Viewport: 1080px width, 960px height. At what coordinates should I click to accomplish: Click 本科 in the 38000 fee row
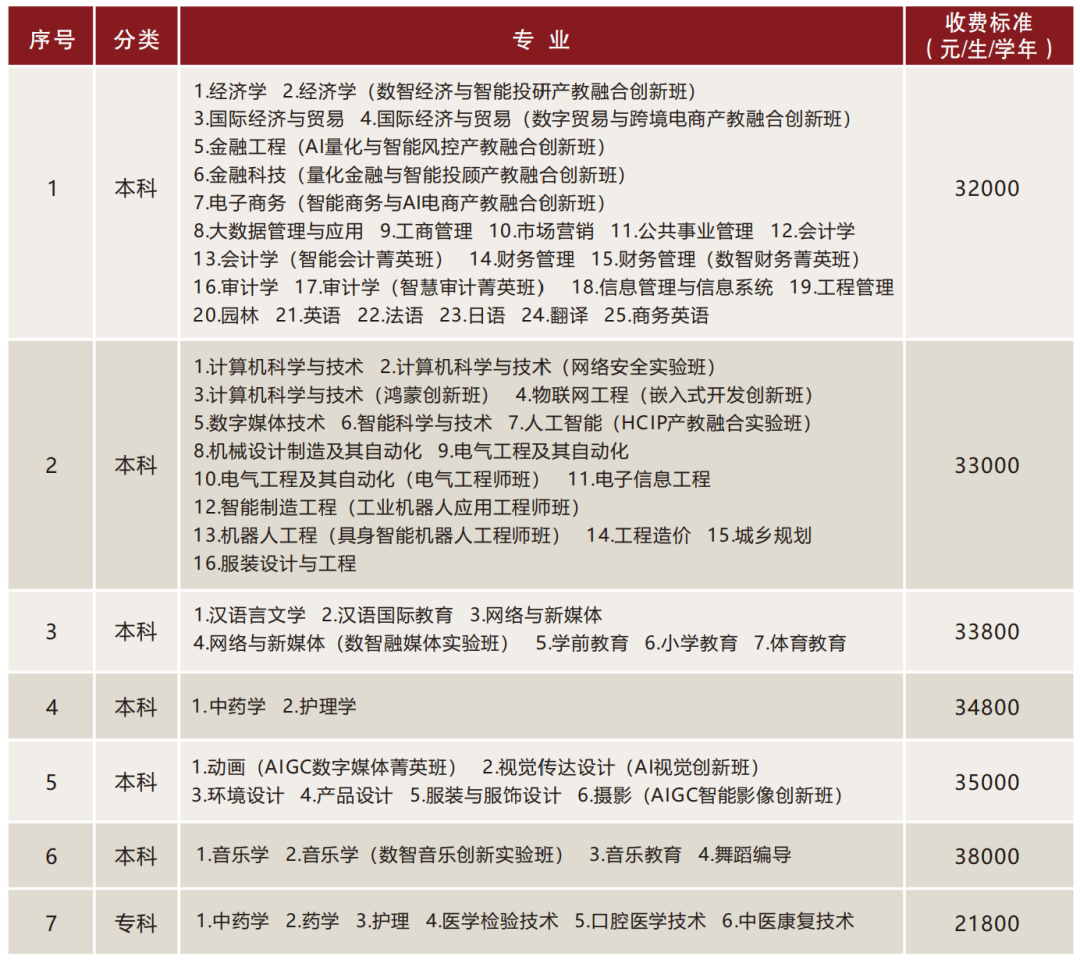[136, 856]
